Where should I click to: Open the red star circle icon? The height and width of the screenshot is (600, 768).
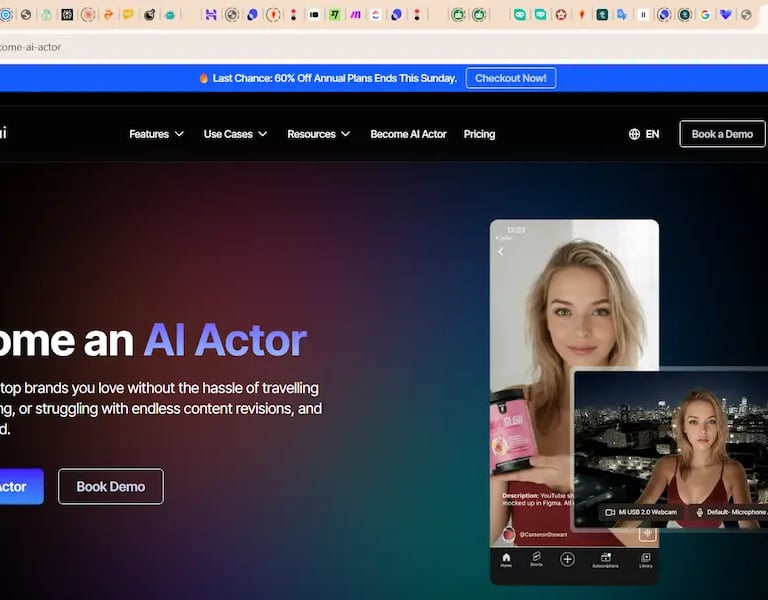[x=561, y=15]
